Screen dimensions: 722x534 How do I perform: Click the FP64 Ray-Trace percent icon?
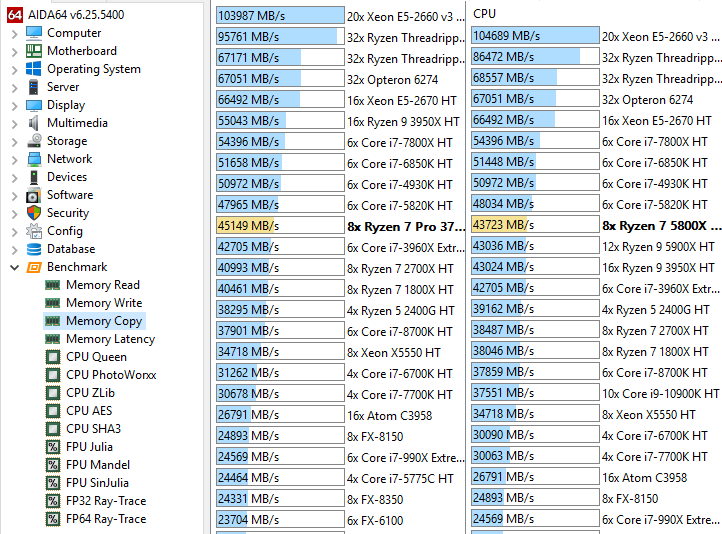point(53,519)
